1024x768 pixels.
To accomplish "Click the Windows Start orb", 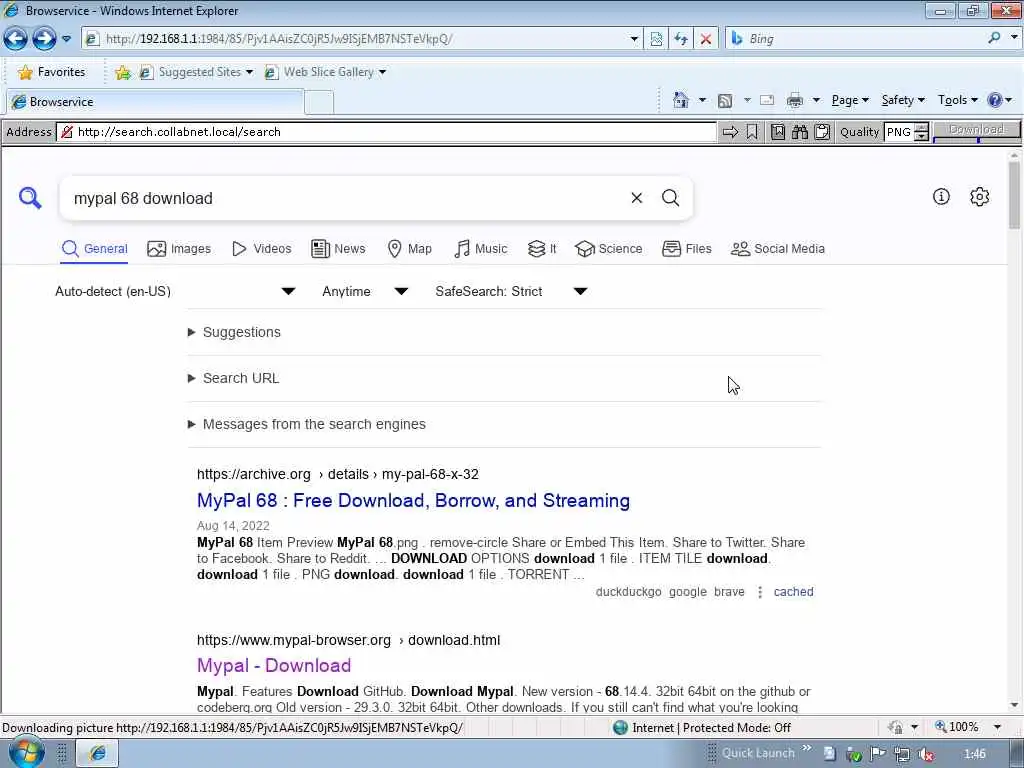I will (x=26, y=753).
